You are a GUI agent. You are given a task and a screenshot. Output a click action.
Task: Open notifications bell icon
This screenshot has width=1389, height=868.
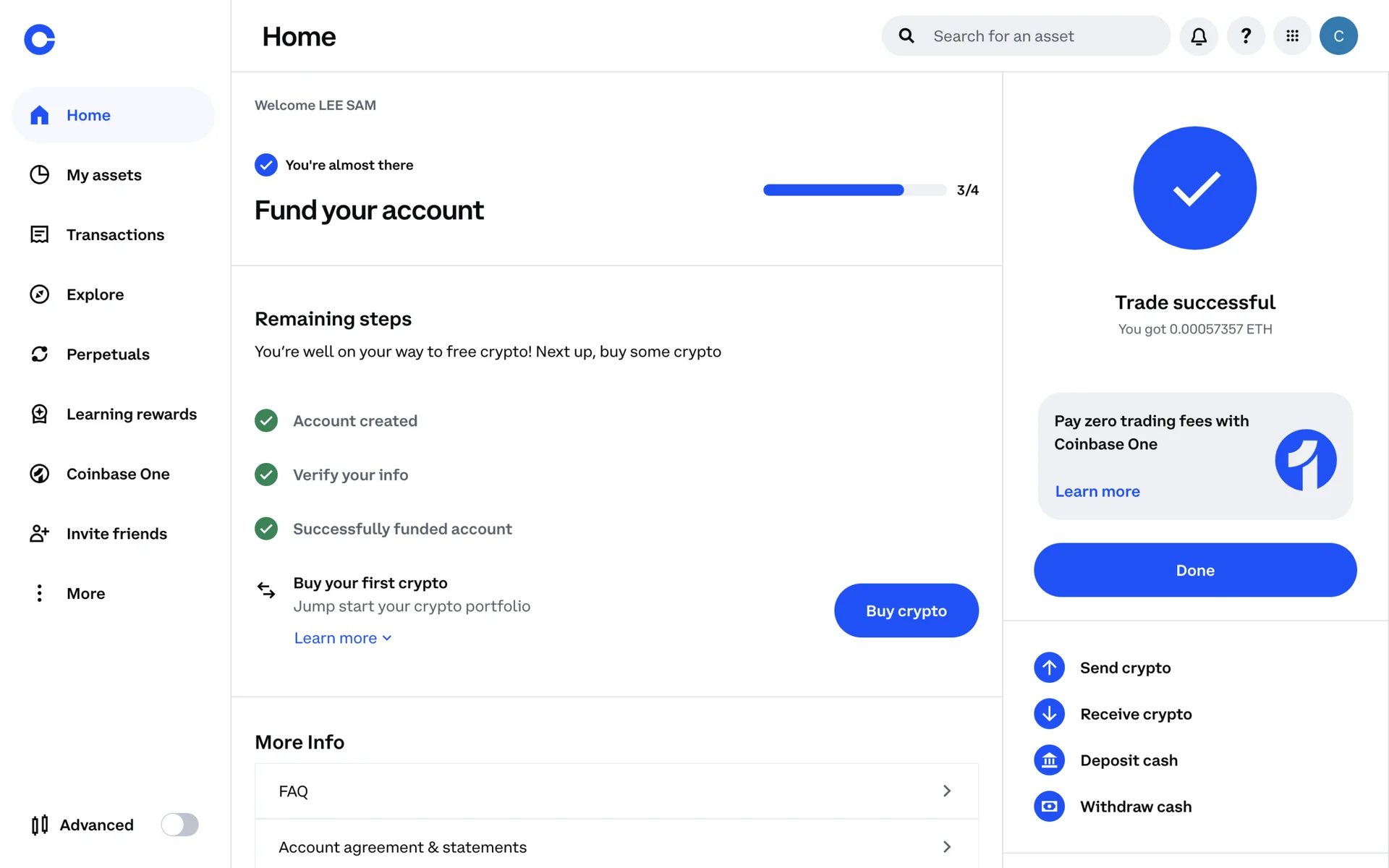[1199, 36]
